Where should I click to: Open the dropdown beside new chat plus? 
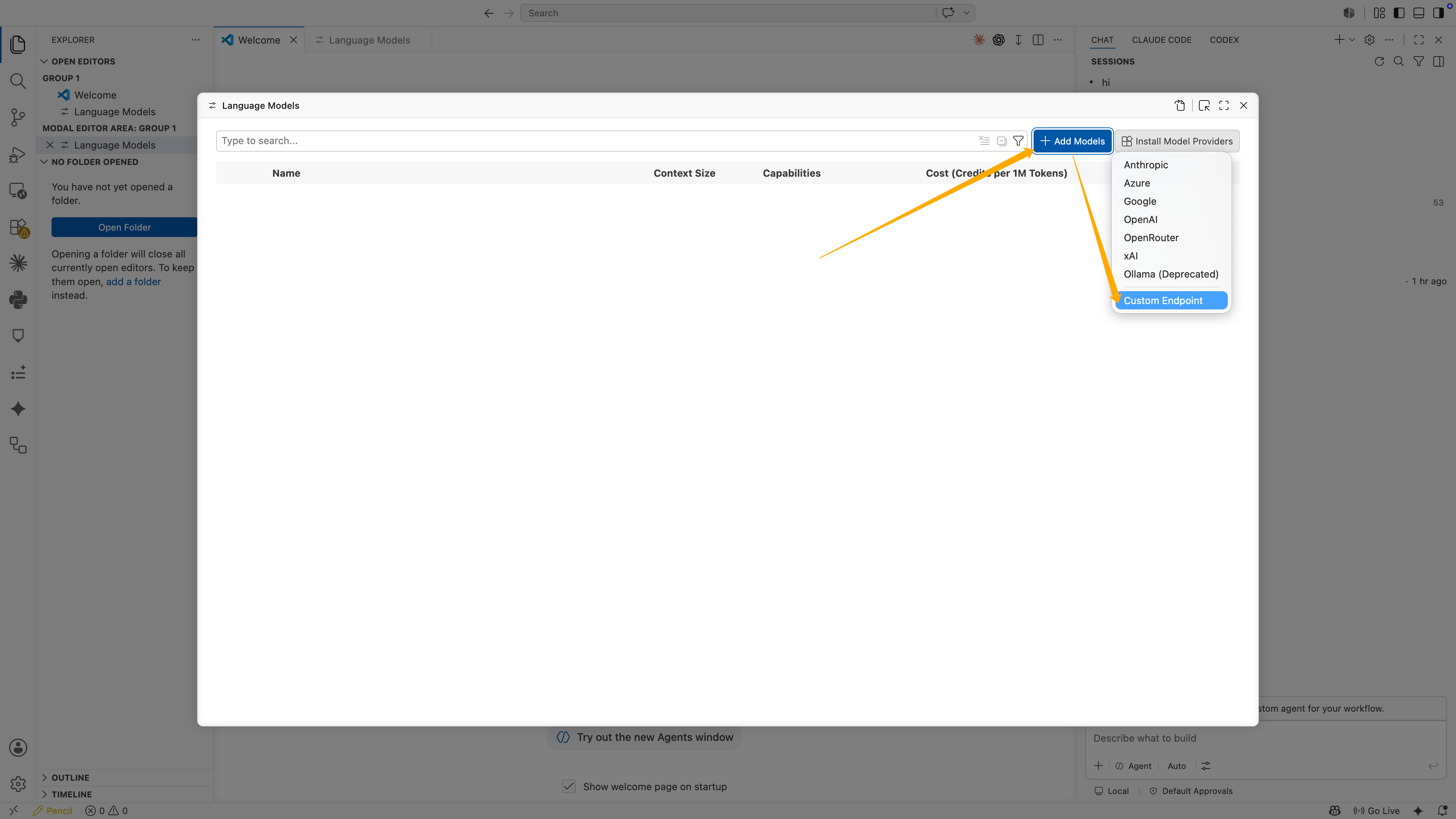pyautogui.click(x=1352, y=39)
